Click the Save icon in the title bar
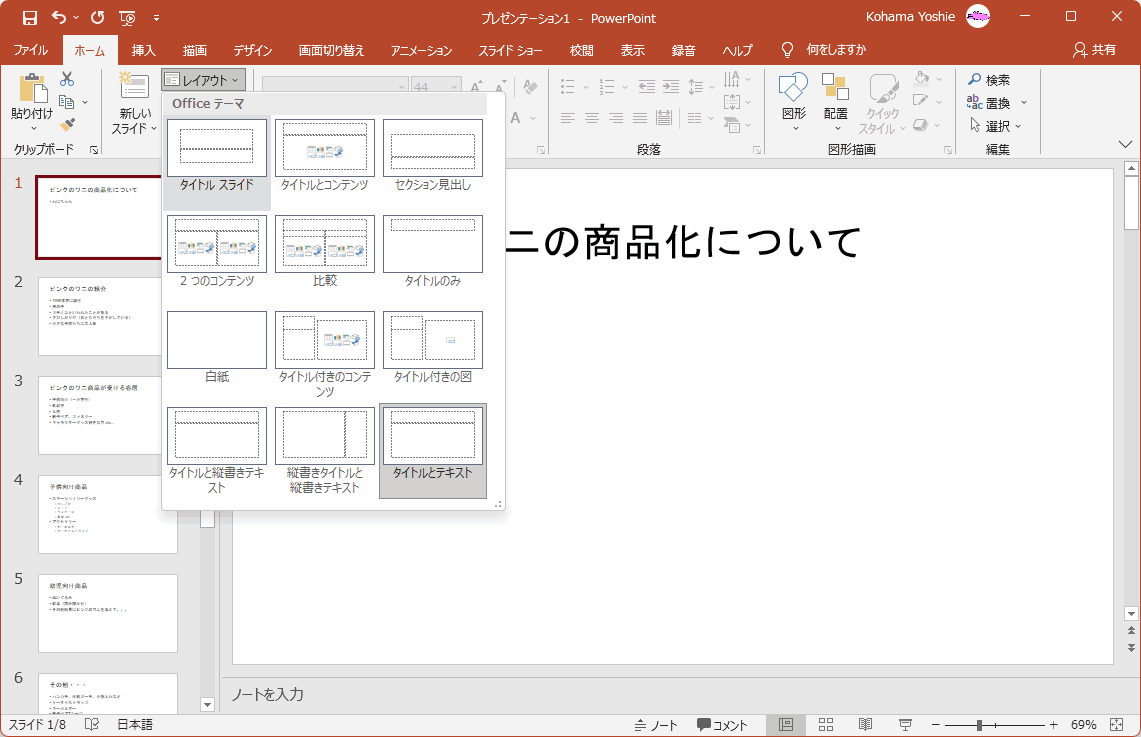This screenshot has width=1141, height=737. [x=30, y=17]
